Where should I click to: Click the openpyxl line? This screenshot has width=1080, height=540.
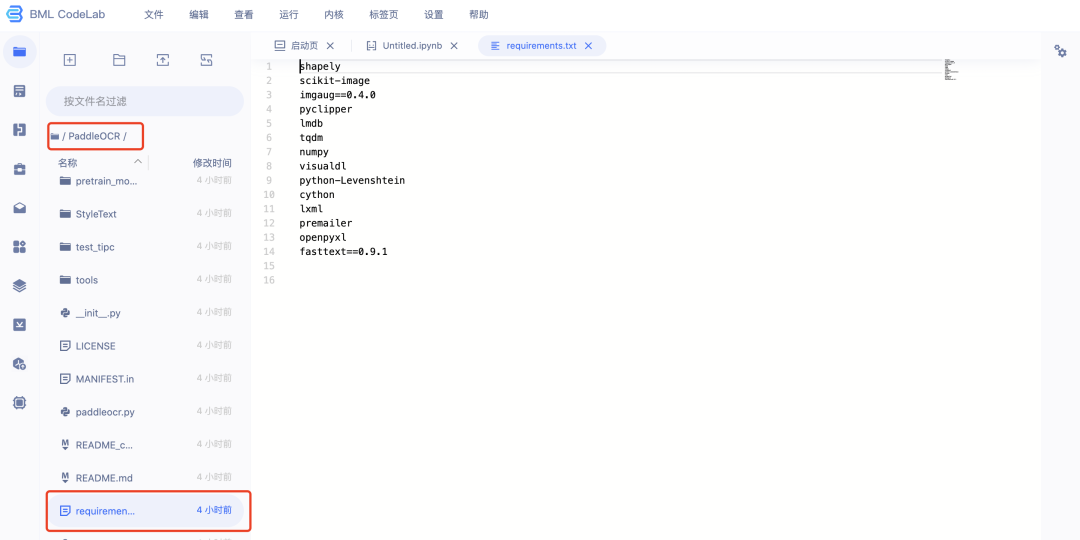tap(323, 238)
